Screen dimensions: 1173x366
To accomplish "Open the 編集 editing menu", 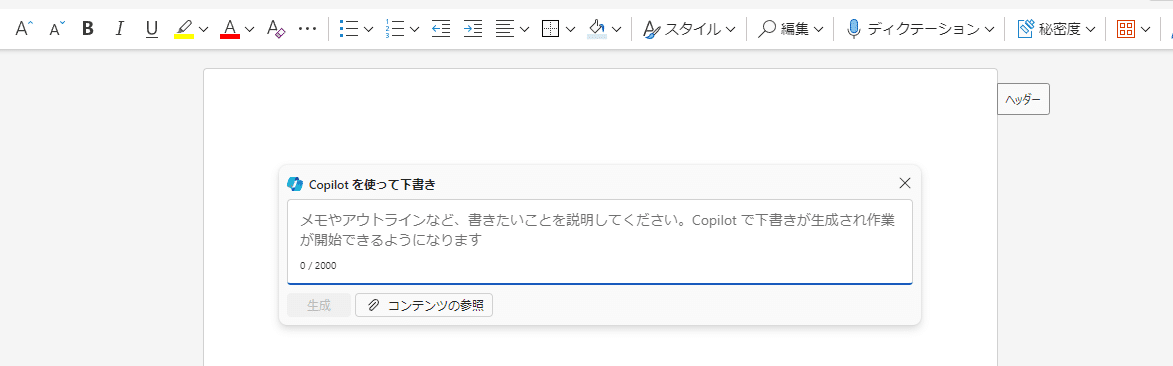I will (x=790, y=29).
